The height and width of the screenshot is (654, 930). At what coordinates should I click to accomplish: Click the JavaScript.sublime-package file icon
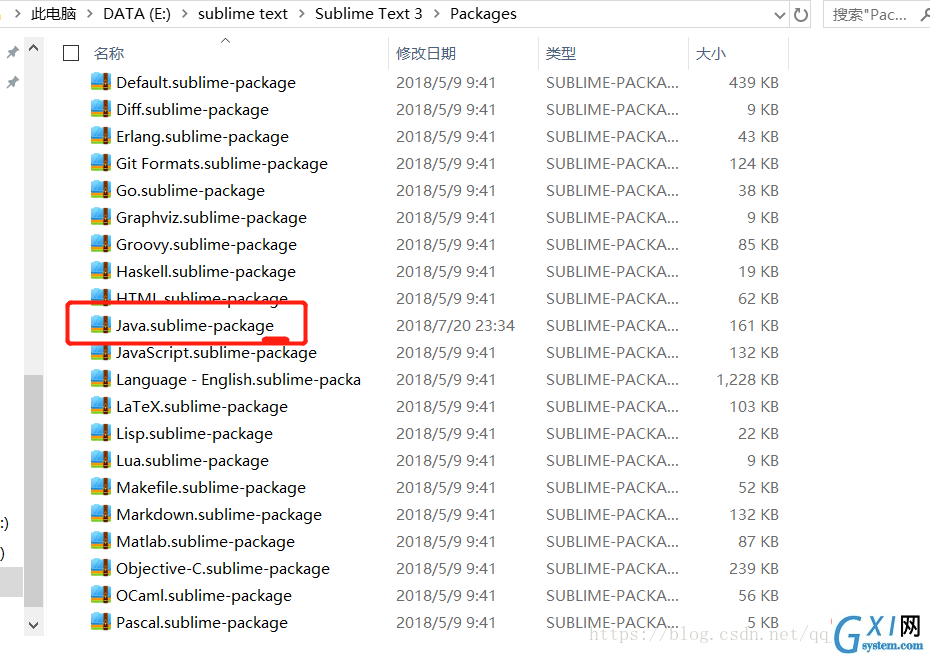[101, 352]
